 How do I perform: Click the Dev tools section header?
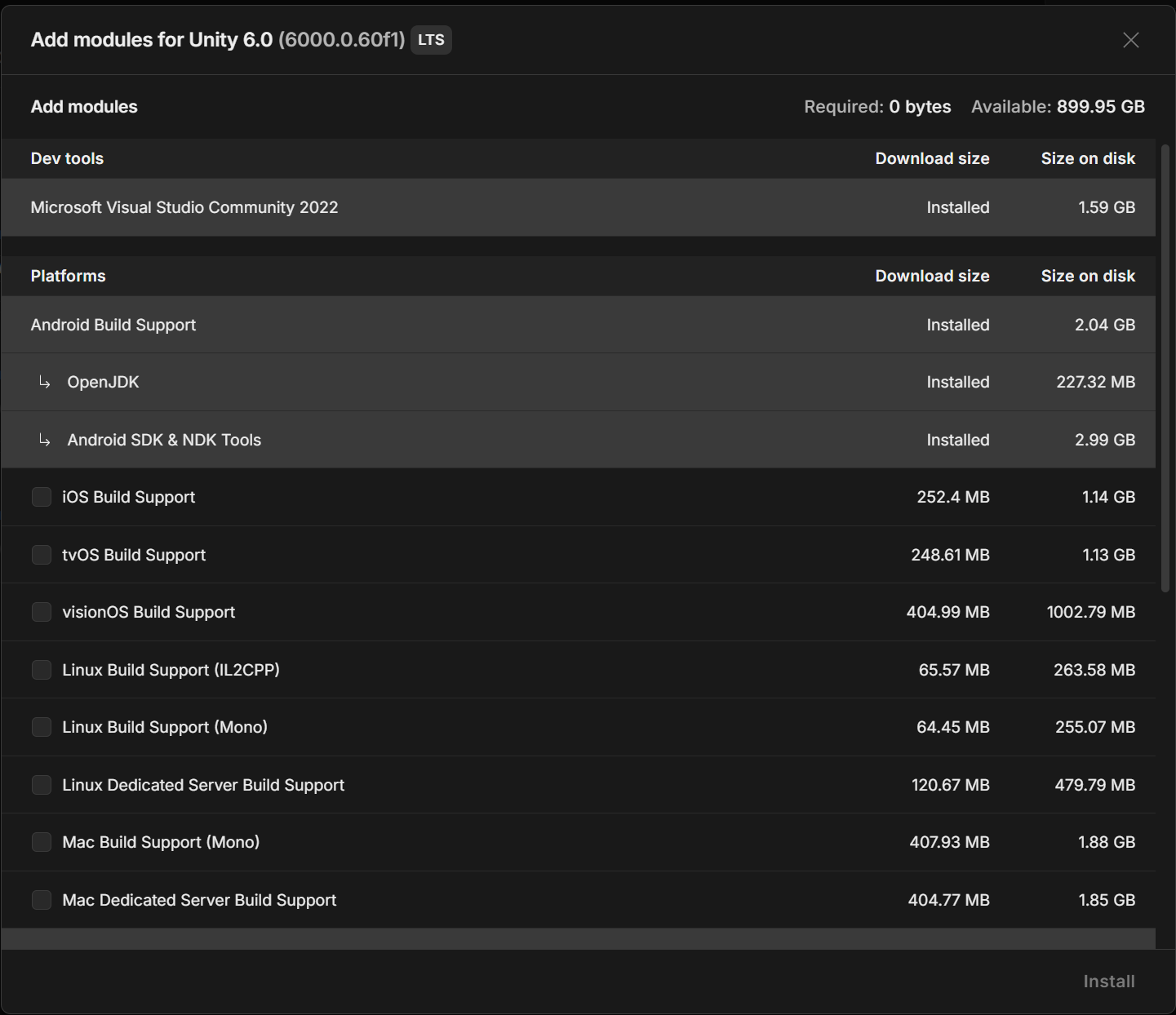(x=68, y=158)
